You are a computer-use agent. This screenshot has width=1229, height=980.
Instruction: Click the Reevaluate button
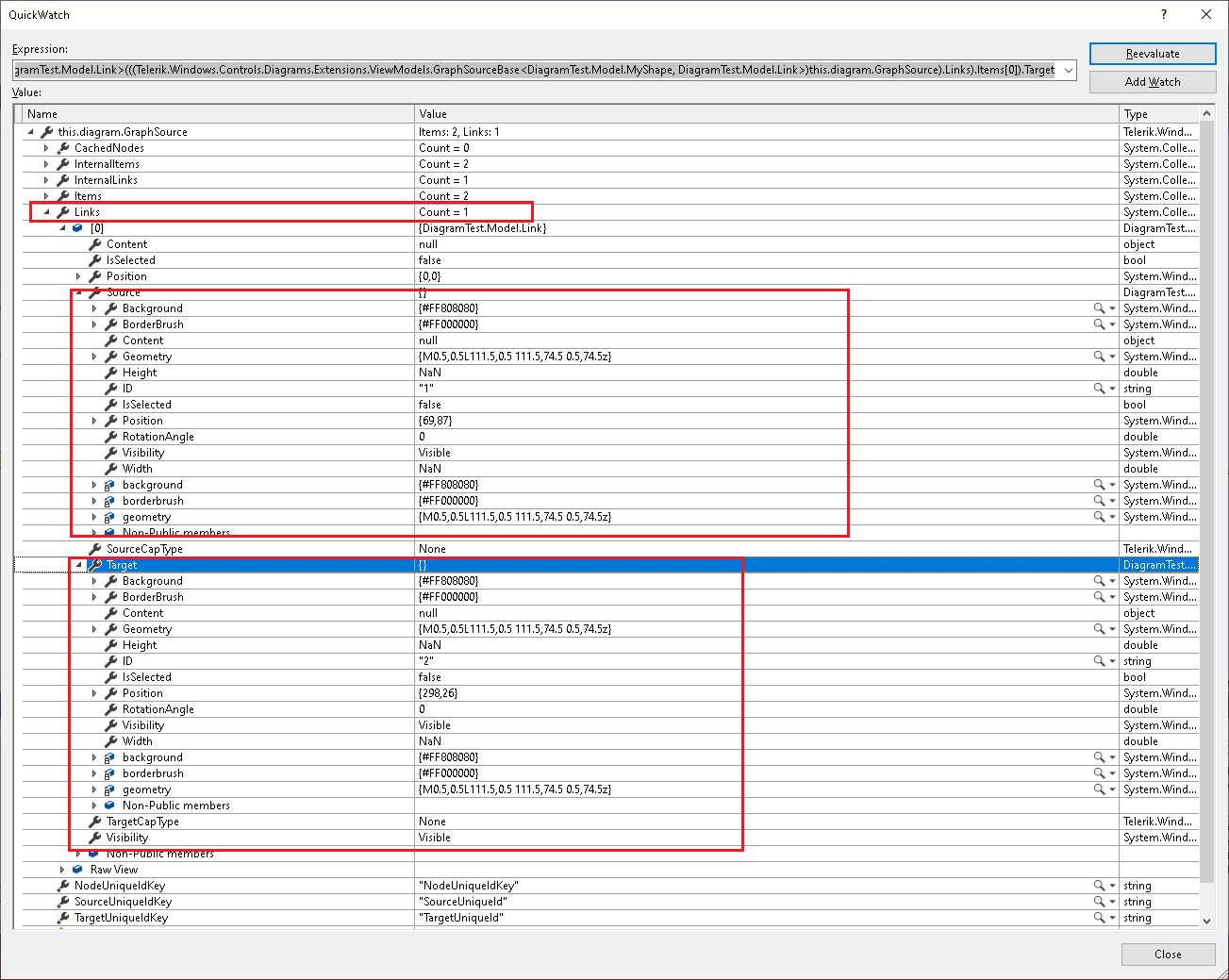coord(1153,54)
